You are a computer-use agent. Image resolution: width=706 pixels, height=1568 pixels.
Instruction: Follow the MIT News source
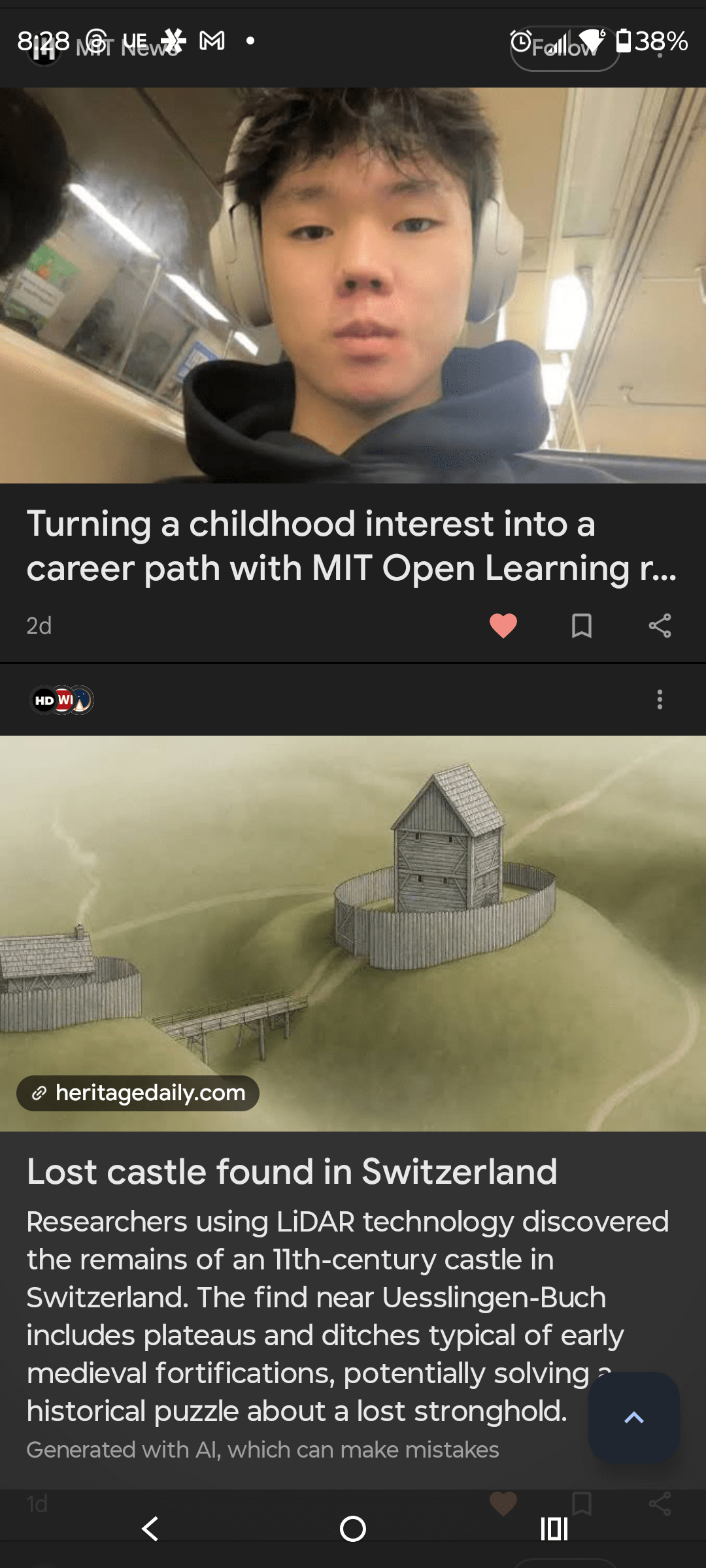pyautogui.click(x=565, y=48)
